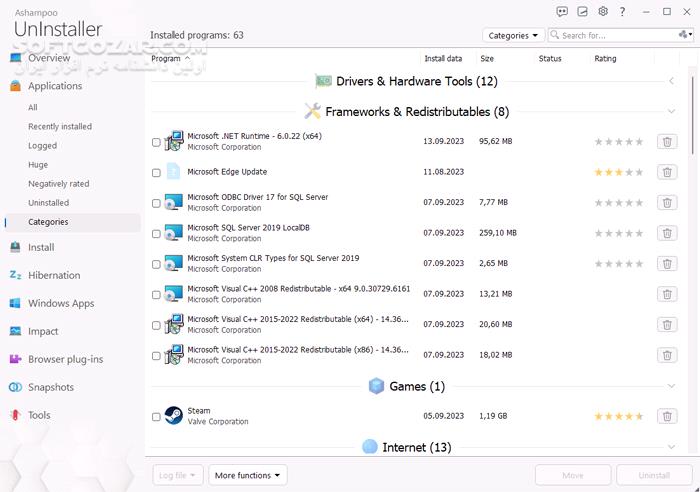The image size is (700, 492).
Task: Open the Log file dropdown
Action: tap(178, 475)
